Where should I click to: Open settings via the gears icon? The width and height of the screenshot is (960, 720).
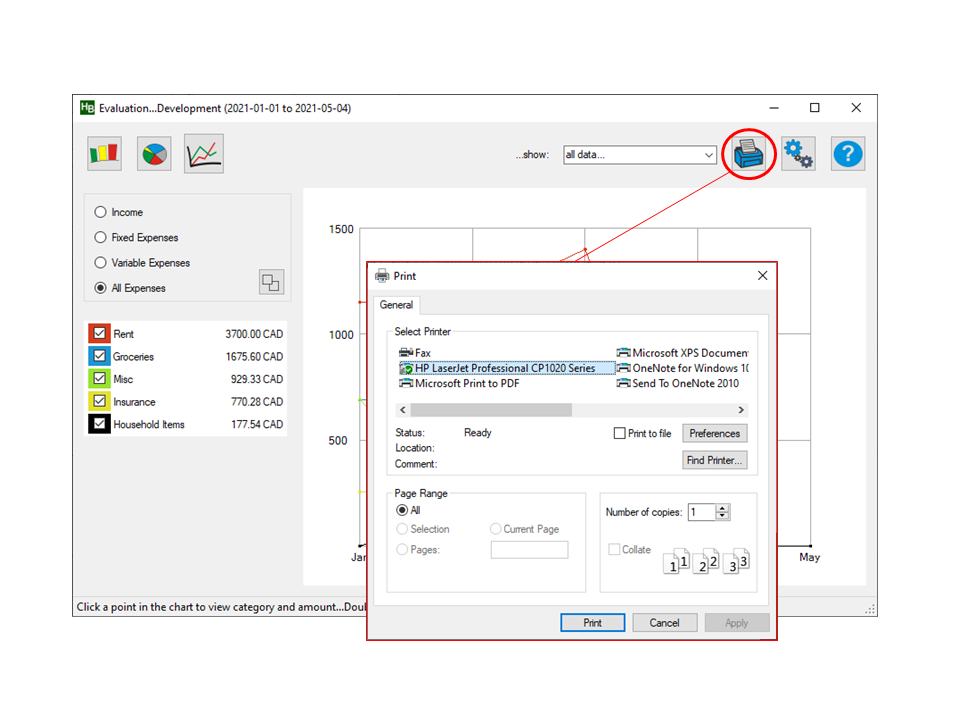798,154
